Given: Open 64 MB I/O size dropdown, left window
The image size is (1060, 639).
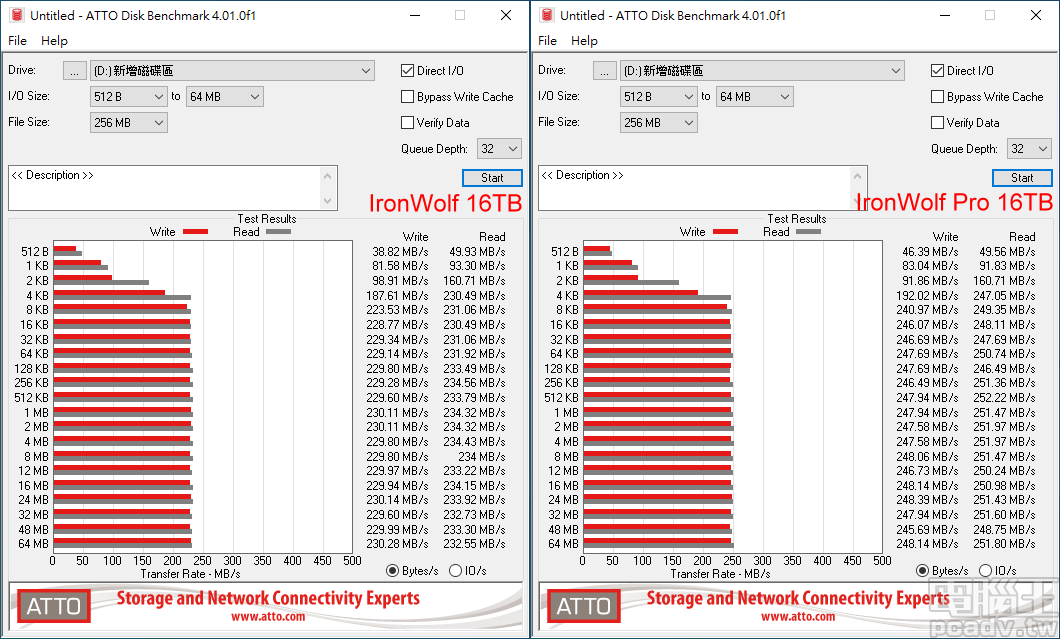Looking at the screenshot, I should [x=224, y=97].
